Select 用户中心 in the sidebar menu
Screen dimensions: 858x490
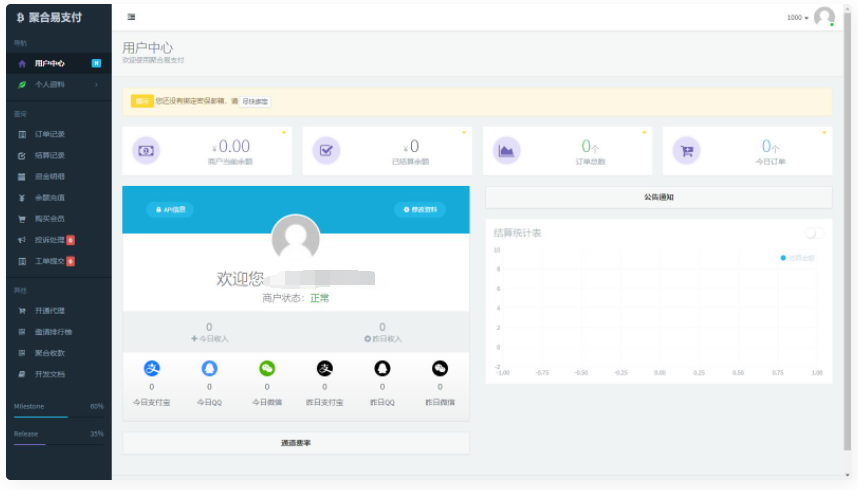[x=50, y=64]
